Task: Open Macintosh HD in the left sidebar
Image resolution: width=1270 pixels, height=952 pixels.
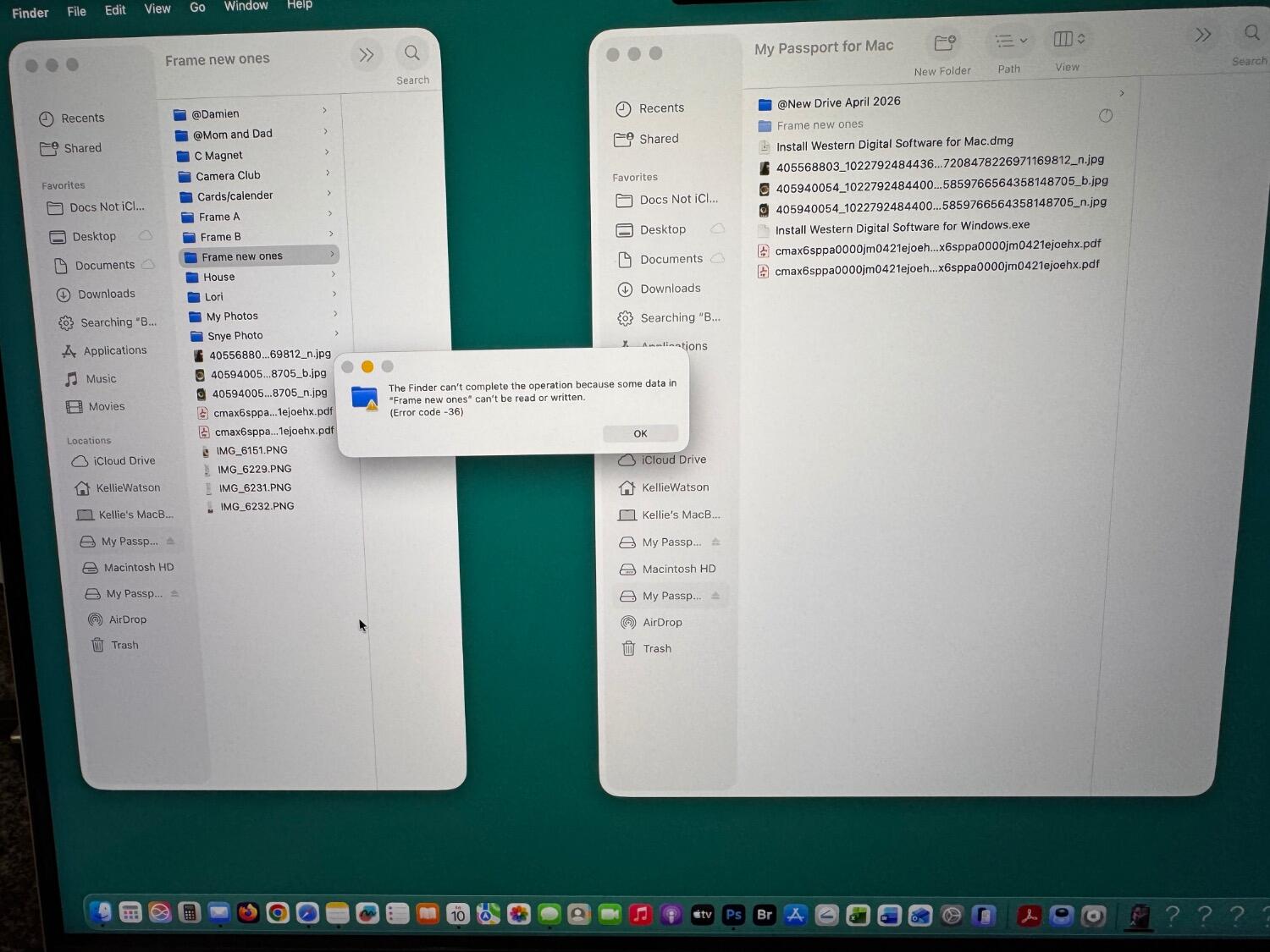Action: tap(138, 568)
